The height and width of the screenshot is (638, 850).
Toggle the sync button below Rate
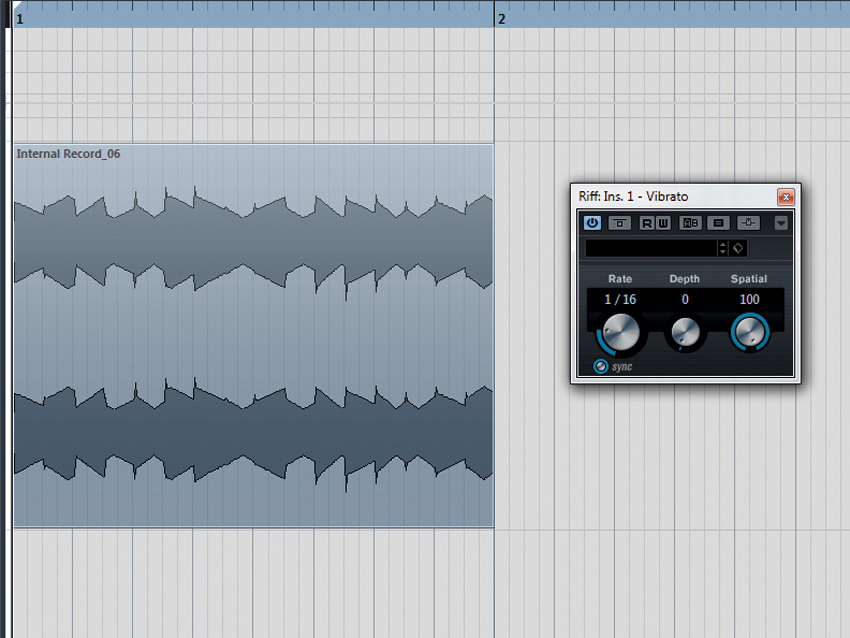(x=601, y=366)
